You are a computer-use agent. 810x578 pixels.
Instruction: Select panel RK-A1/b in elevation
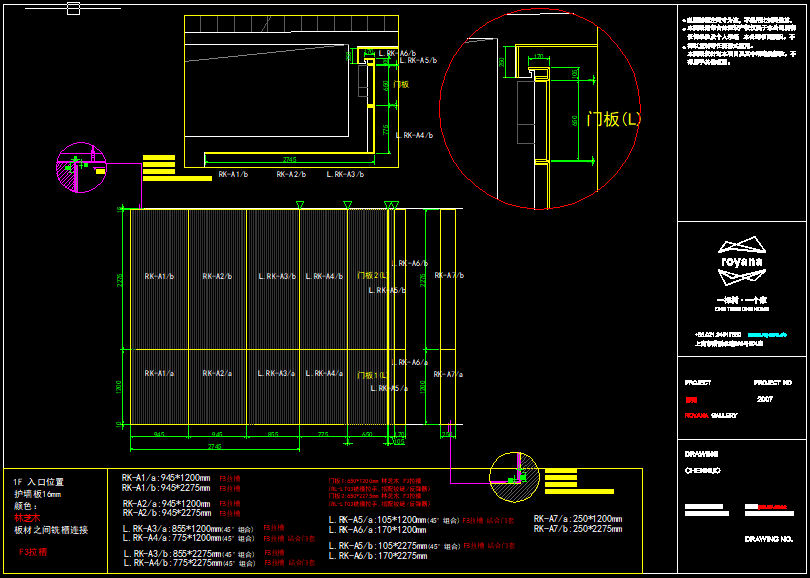(x=159, y=276)
